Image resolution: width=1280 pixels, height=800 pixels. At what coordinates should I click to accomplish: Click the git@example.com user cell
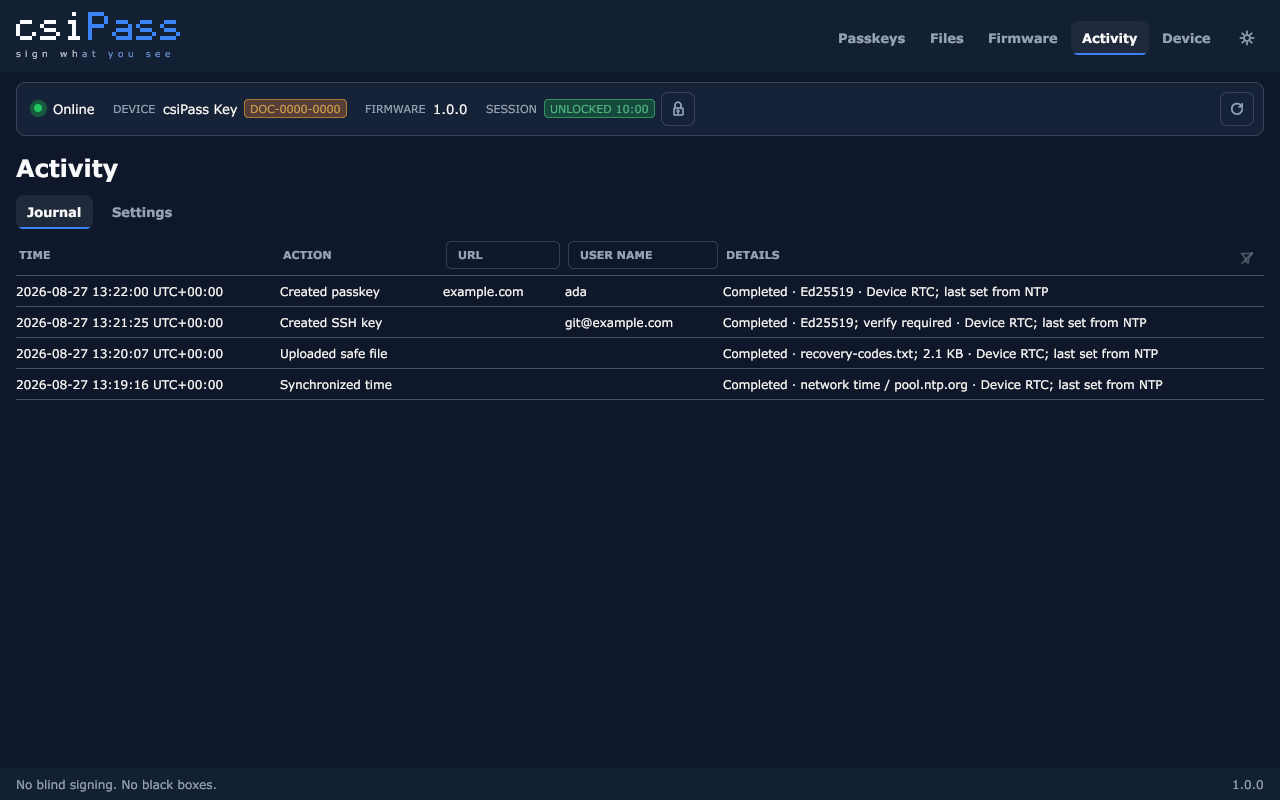[619, 323]
